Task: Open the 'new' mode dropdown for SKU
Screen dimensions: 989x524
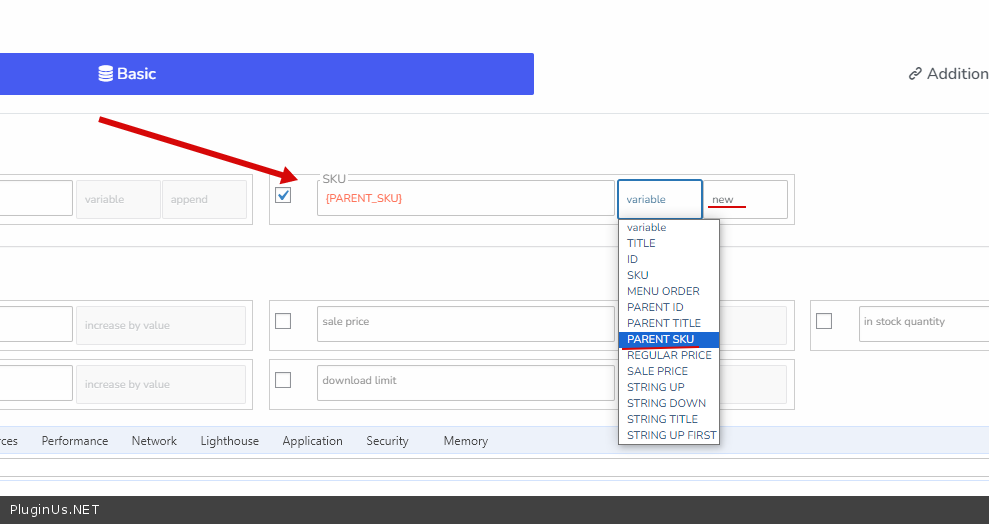Action: [x=745, y=199]
